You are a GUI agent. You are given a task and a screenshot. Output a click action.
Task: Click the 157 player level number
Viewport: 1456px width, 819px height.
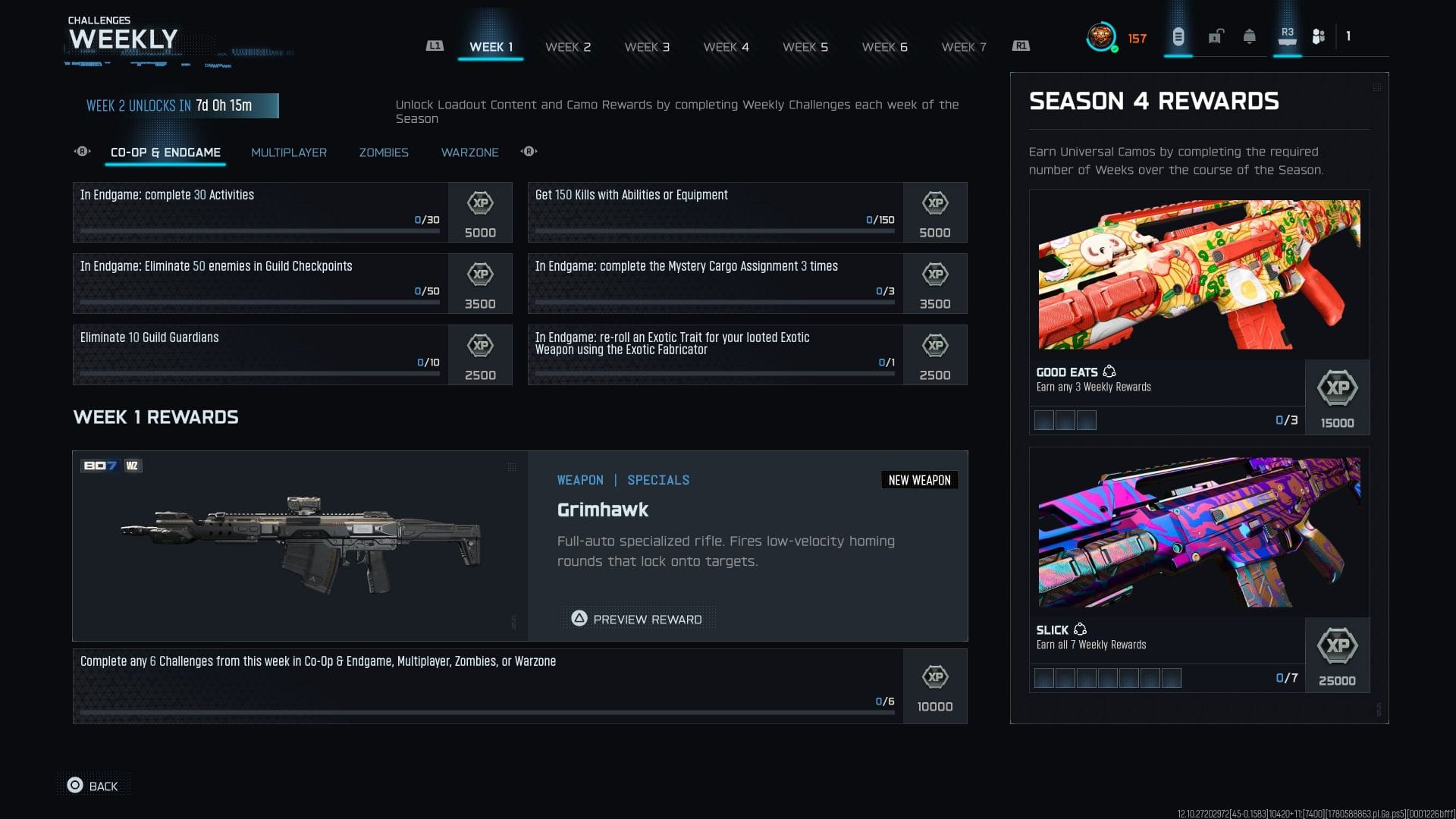pyautogui.click(x=1137, y=39)
